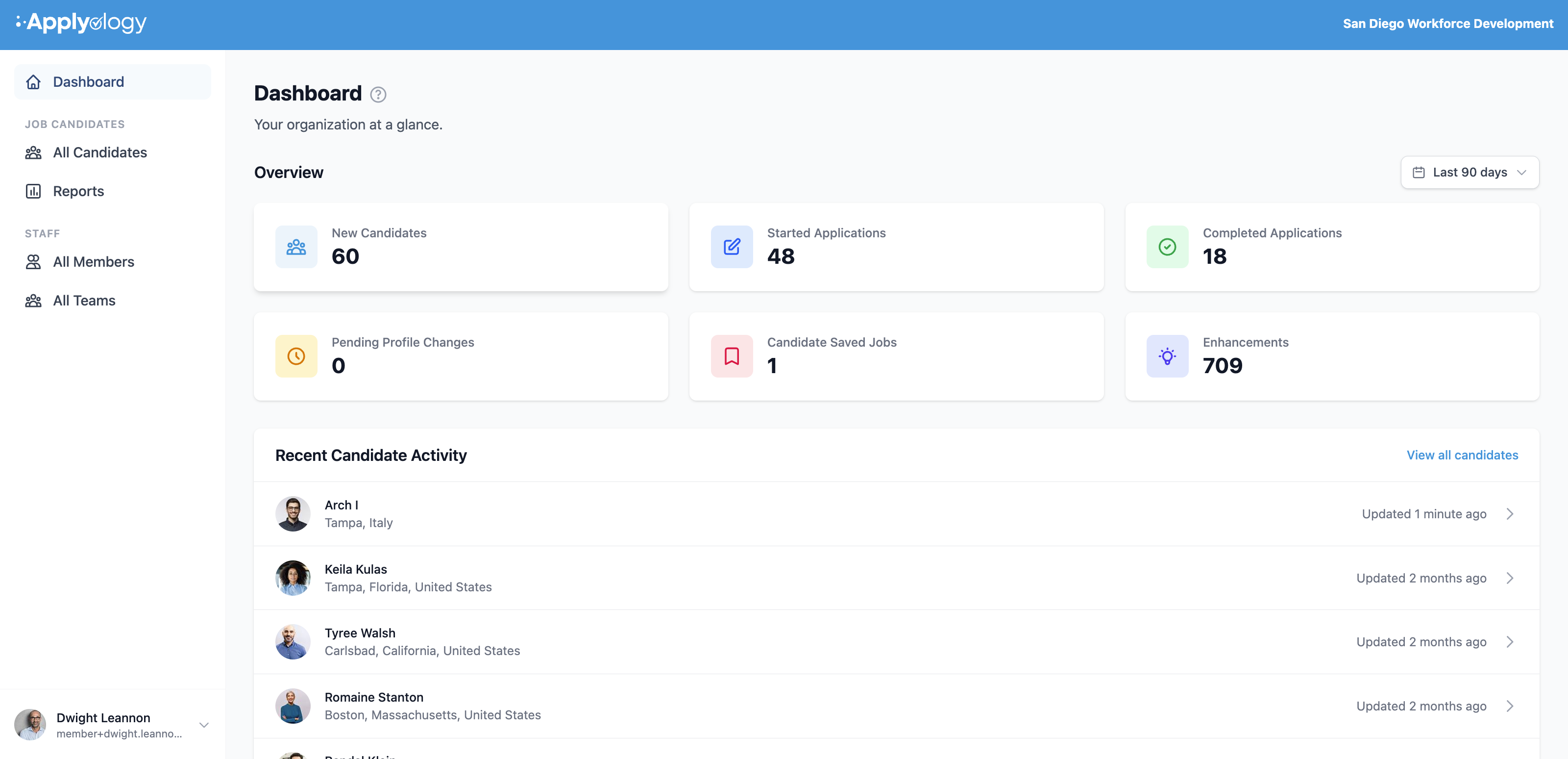Click Keila Kulas's avatar photo

(x=293, y=578)
